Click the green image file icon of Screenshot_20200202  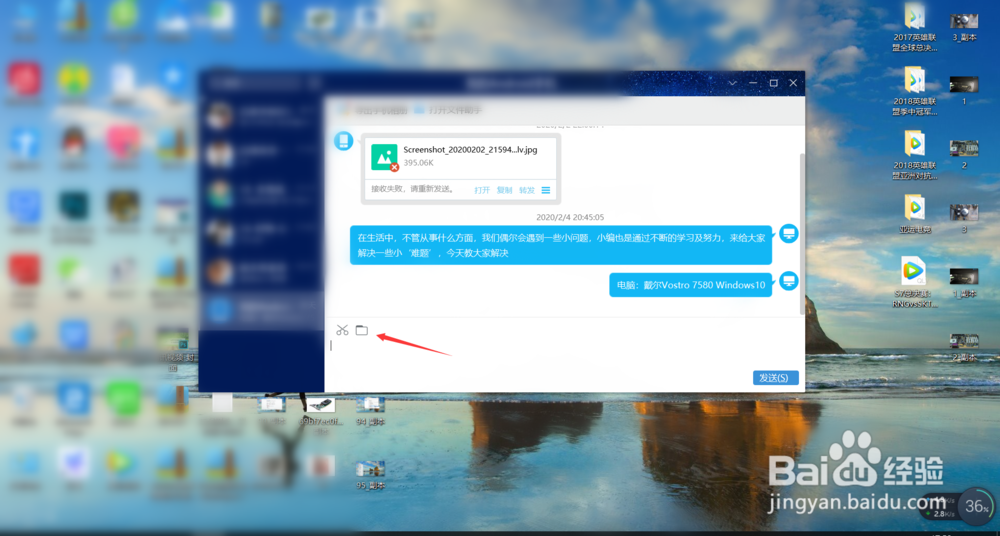[x=385, y=157]
